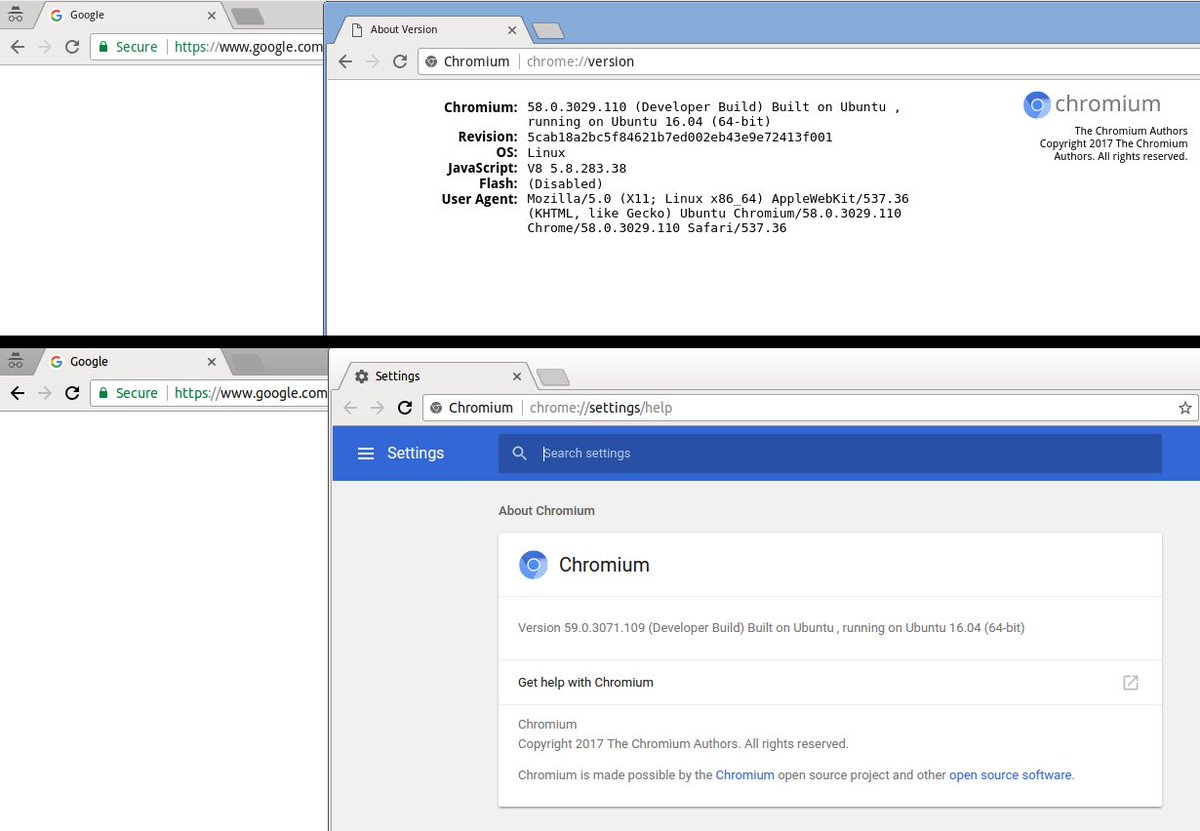The height and width of the screenshot is (831, 1200).
Task: Reload the chrome://version page
Action: point(400,61)
